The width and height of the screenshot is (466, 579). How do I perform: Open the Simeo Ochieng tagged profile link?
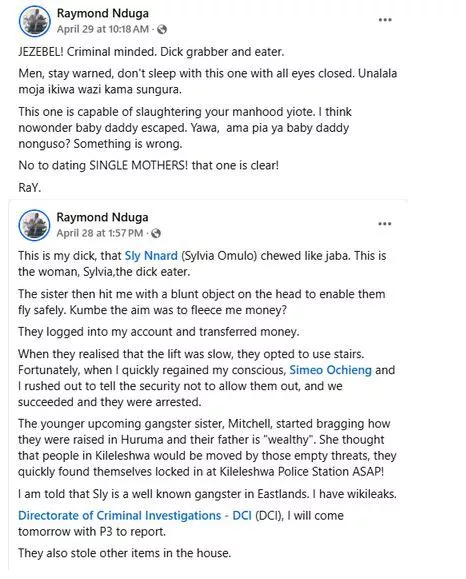click(330, 370)
